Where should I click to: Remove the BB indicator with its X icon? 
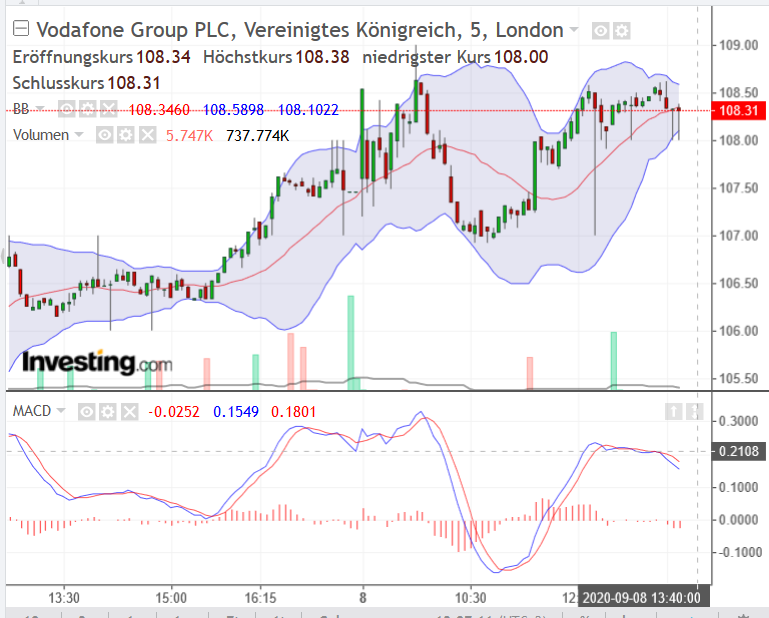(x=109, y=109)
